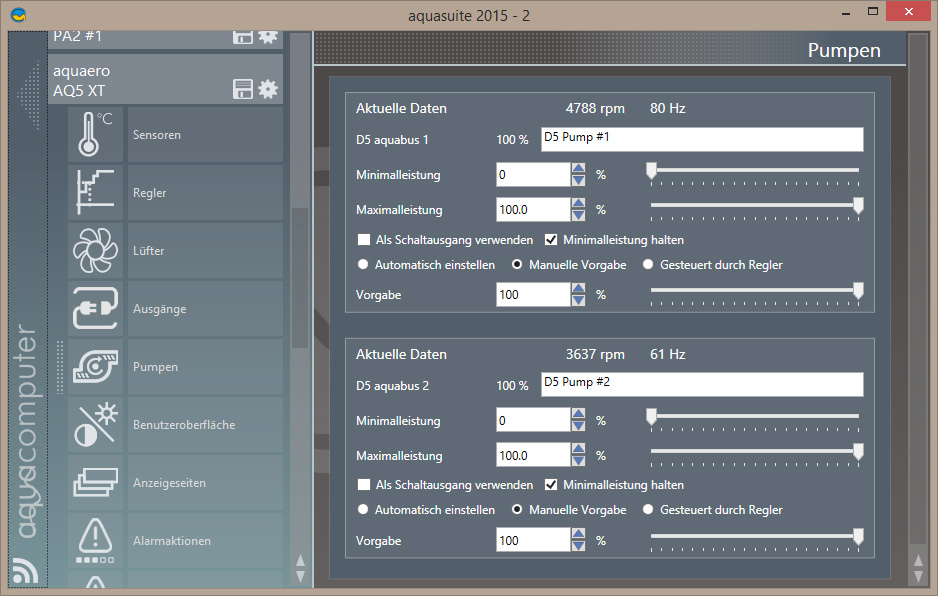Screen dimensions: 938x596
Task: Uncheck Minimalleistung halten for D5 aquabus 2
Action: pos(551,485)
